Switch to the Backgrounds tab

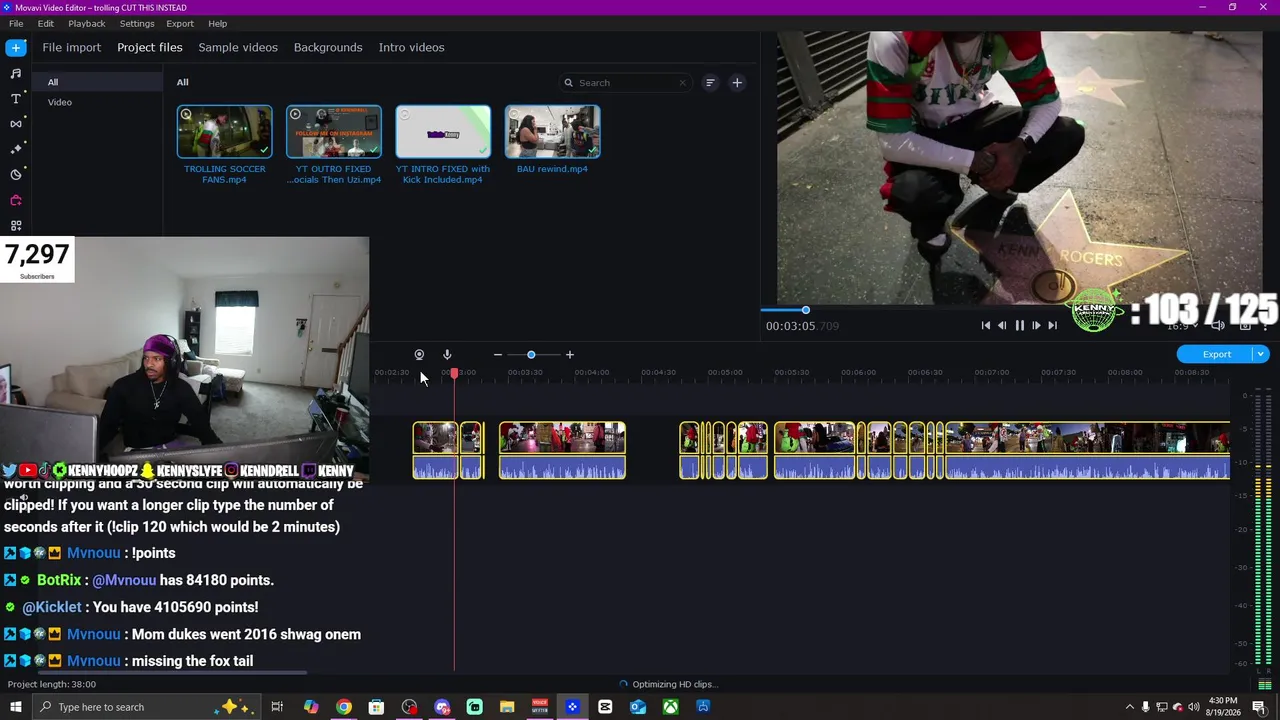[x=328, y=47]
